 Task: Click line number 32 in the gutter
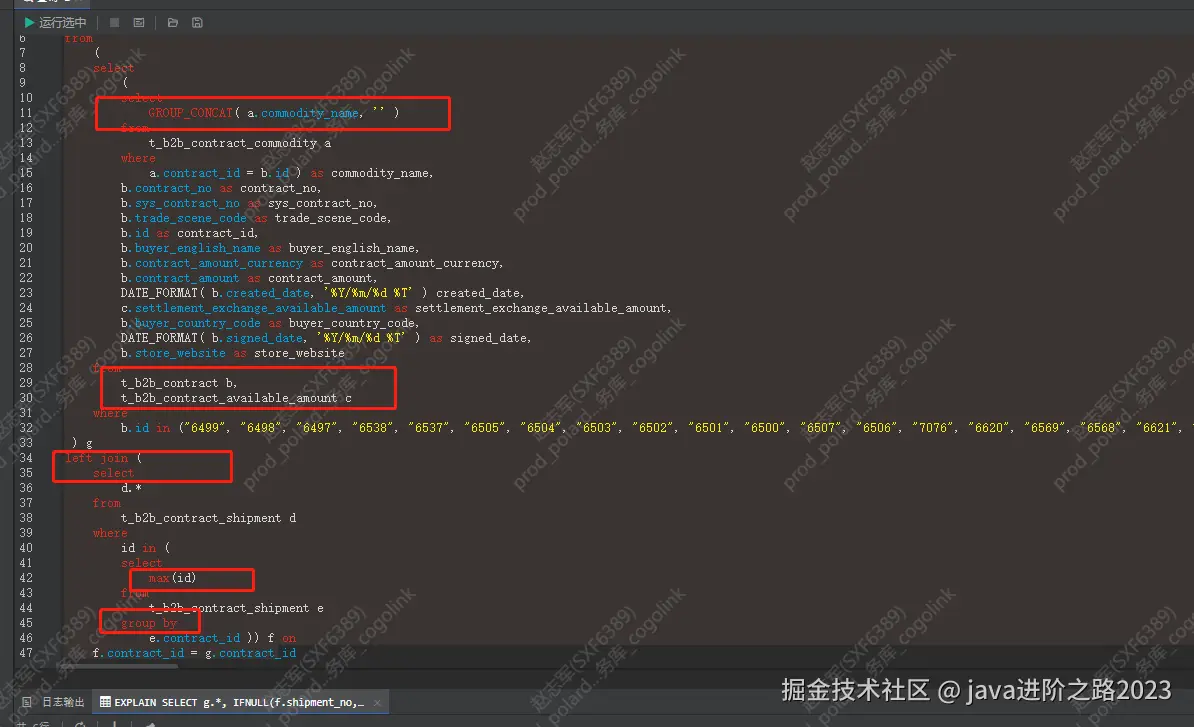click(25, 427)
